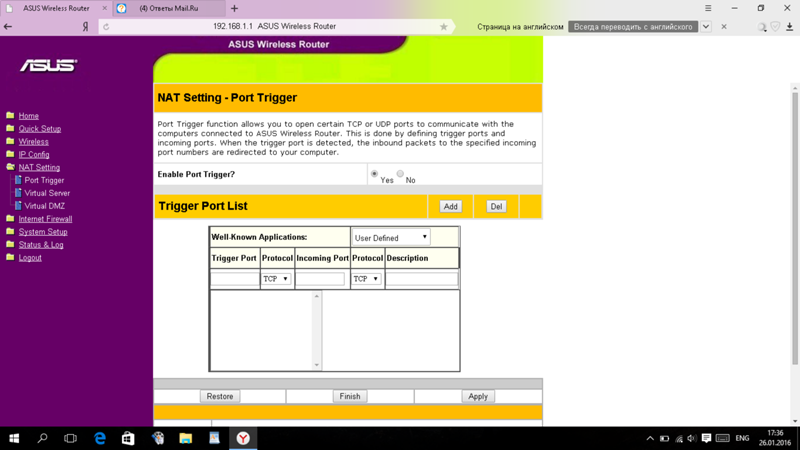Open System Setup link
Screen dimensions: 800x450
[43, 232]
